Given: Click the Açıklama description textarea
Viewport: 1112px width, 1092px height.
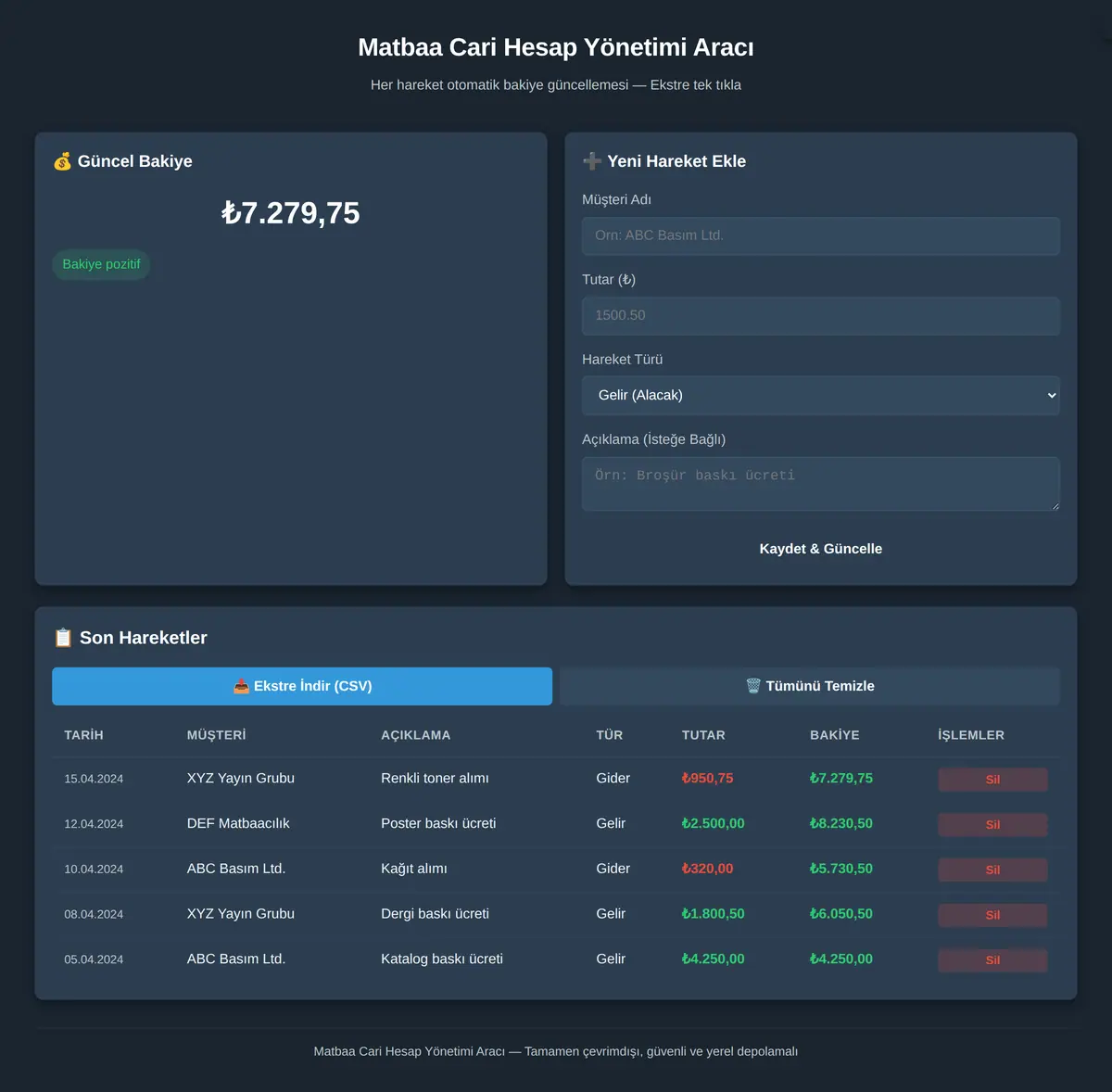Looking at the screenshot, I should point(821,483).
